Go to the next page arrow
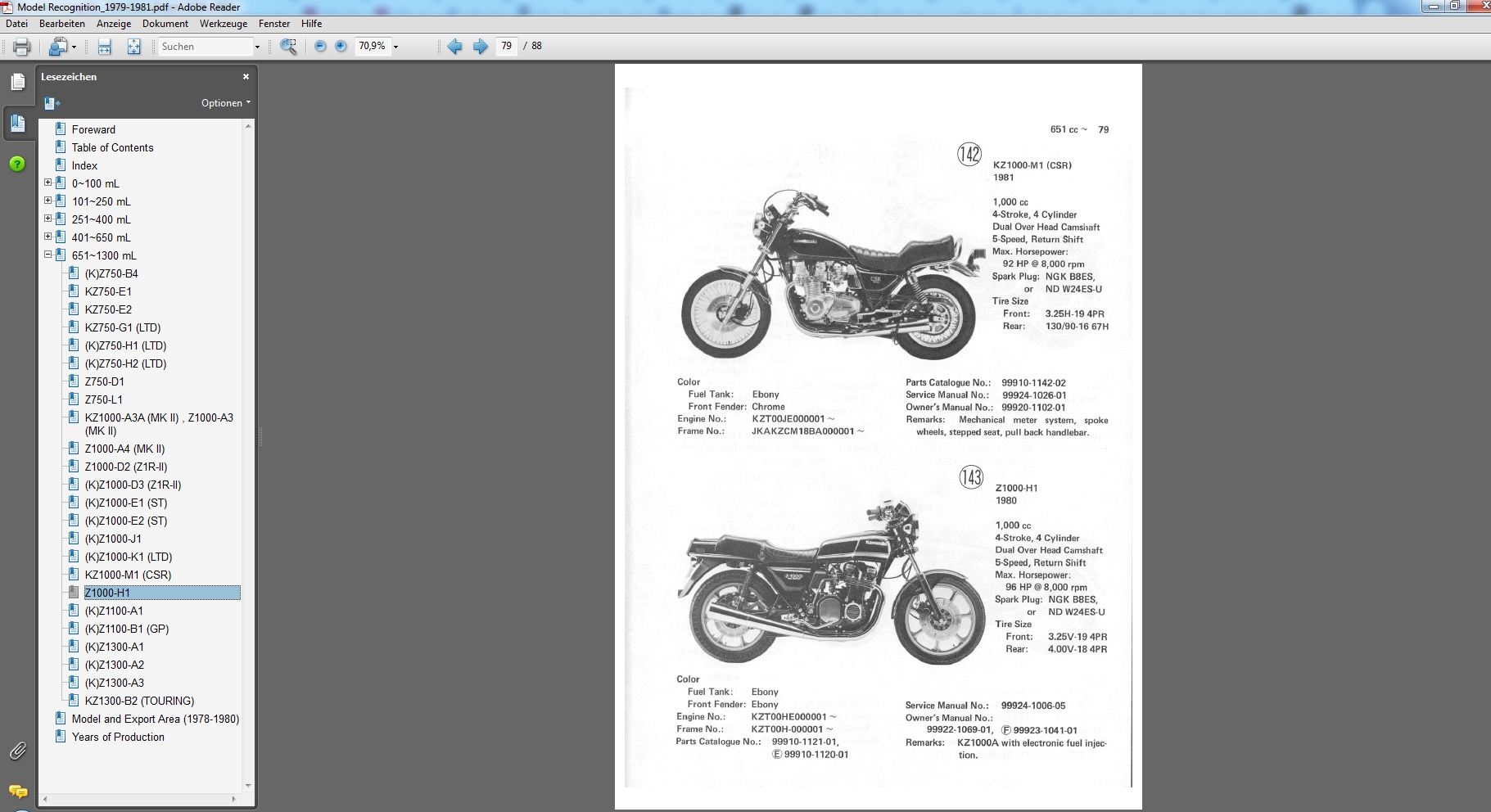Screen dimensions: 1491x812 click(481, 47)
